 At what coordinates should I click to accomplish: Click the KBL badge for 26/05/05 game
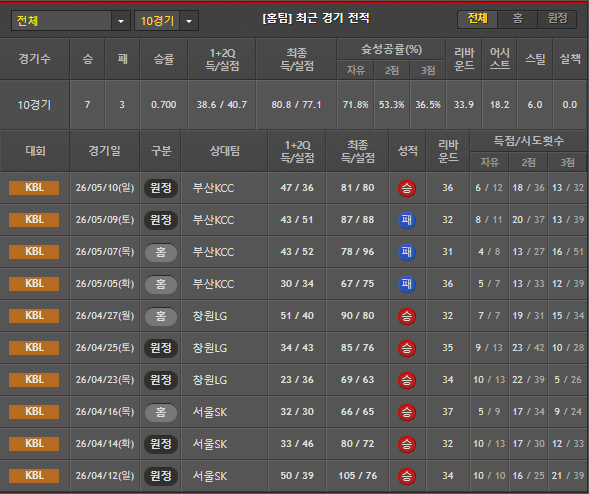(34, 284)
